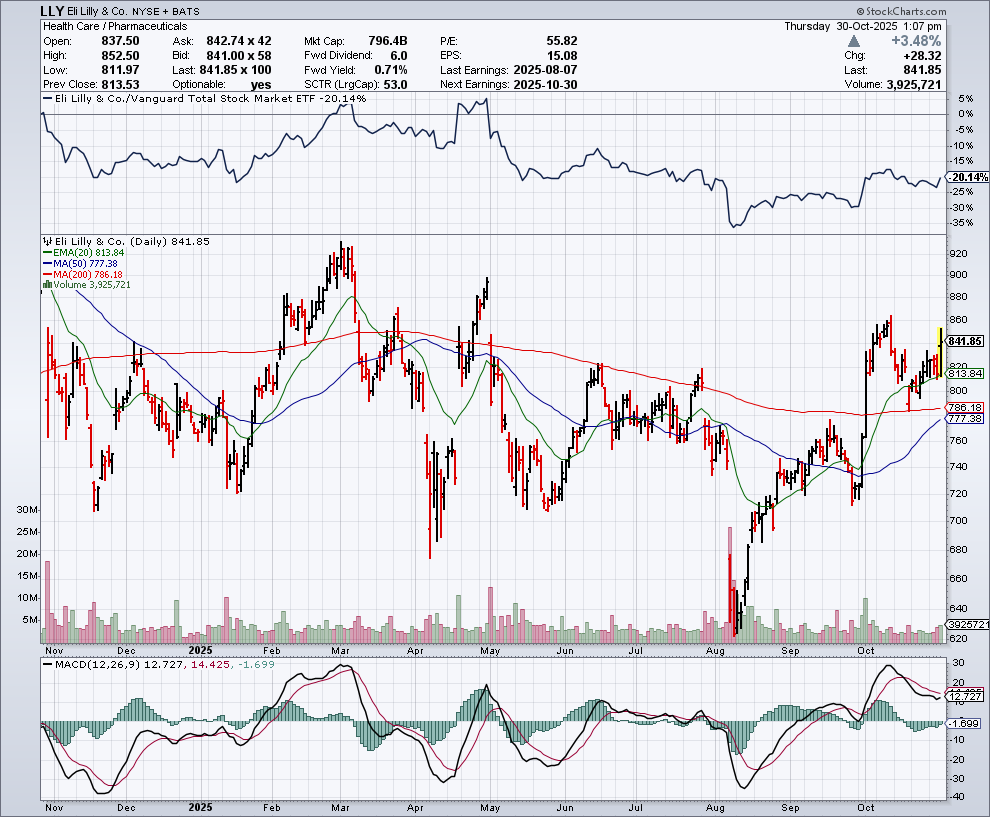990x817 pixels.
Task: Click the -20.14% relative strength axis tag
Action: click(967, 177)
